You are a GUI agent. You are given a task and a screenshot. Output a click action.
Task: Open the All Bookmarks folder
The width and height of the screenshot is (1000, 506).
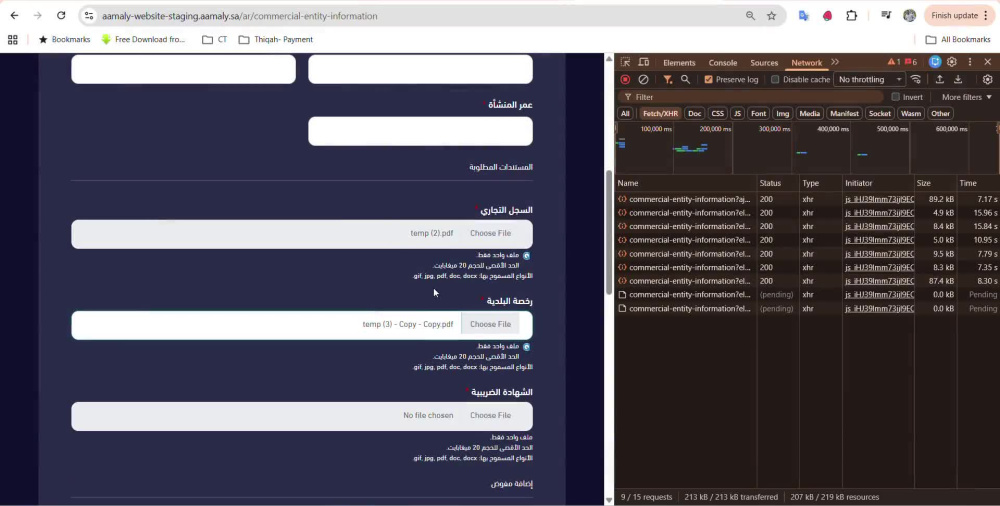957,40
